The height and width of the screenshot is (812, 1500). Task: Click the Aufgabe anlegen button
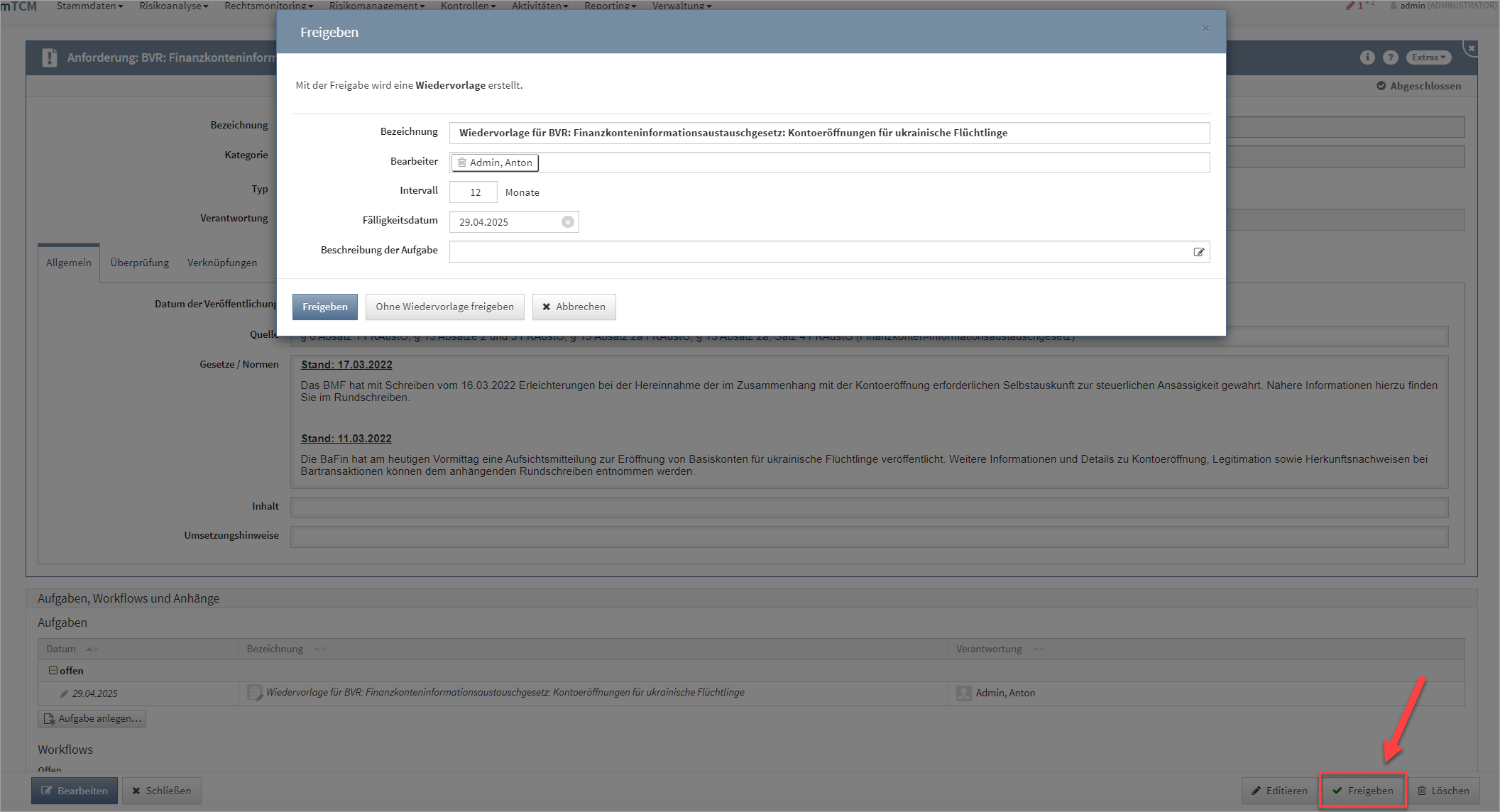(92, 718)
